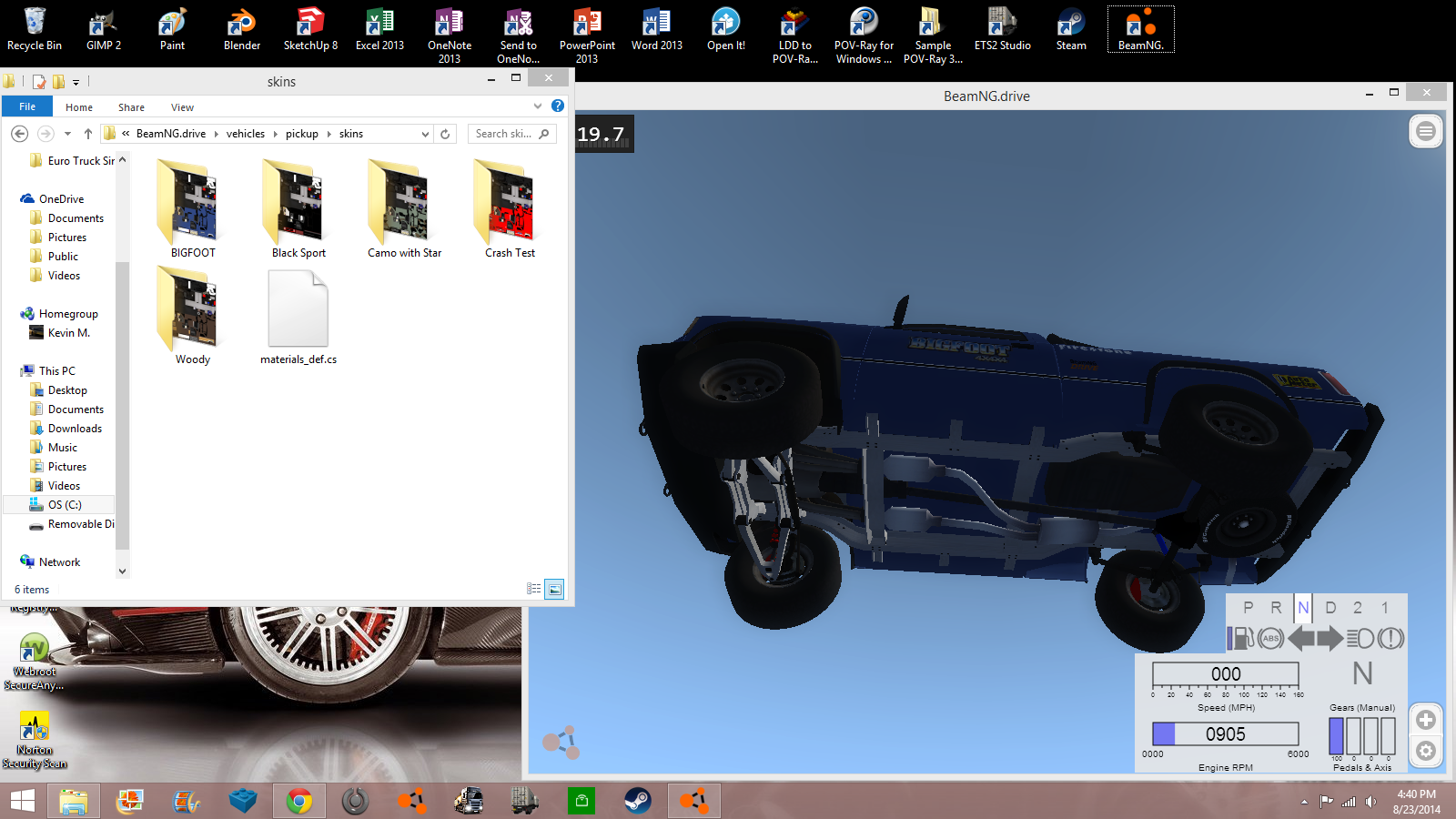
Task: Click the Windows Start button
Action: pos(22,801)
